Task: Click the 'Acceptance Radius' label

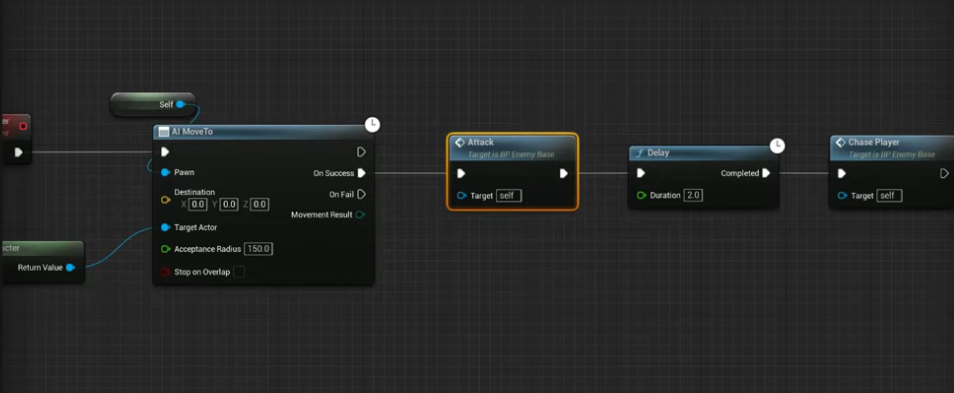Action: (x=207, y=249)
